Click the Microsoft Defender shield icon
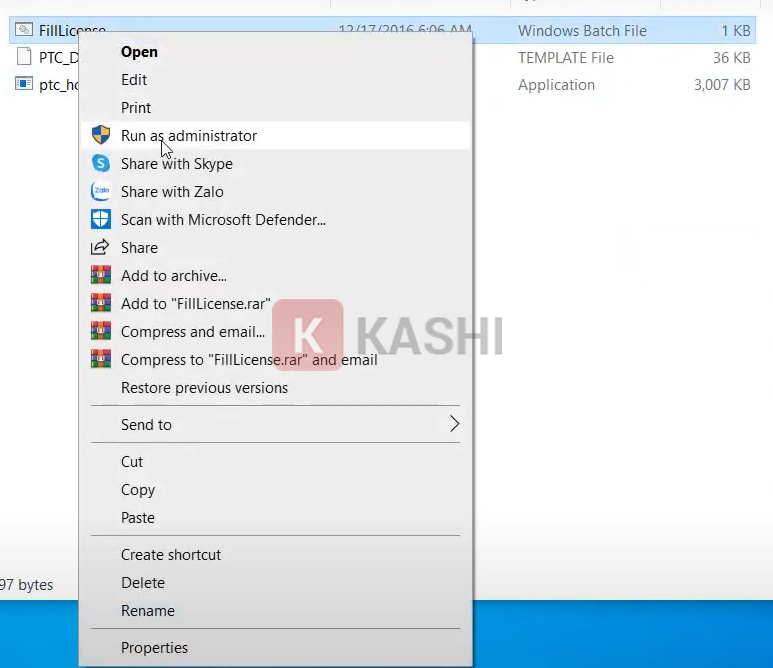The image size is (773, 668). 100,219
